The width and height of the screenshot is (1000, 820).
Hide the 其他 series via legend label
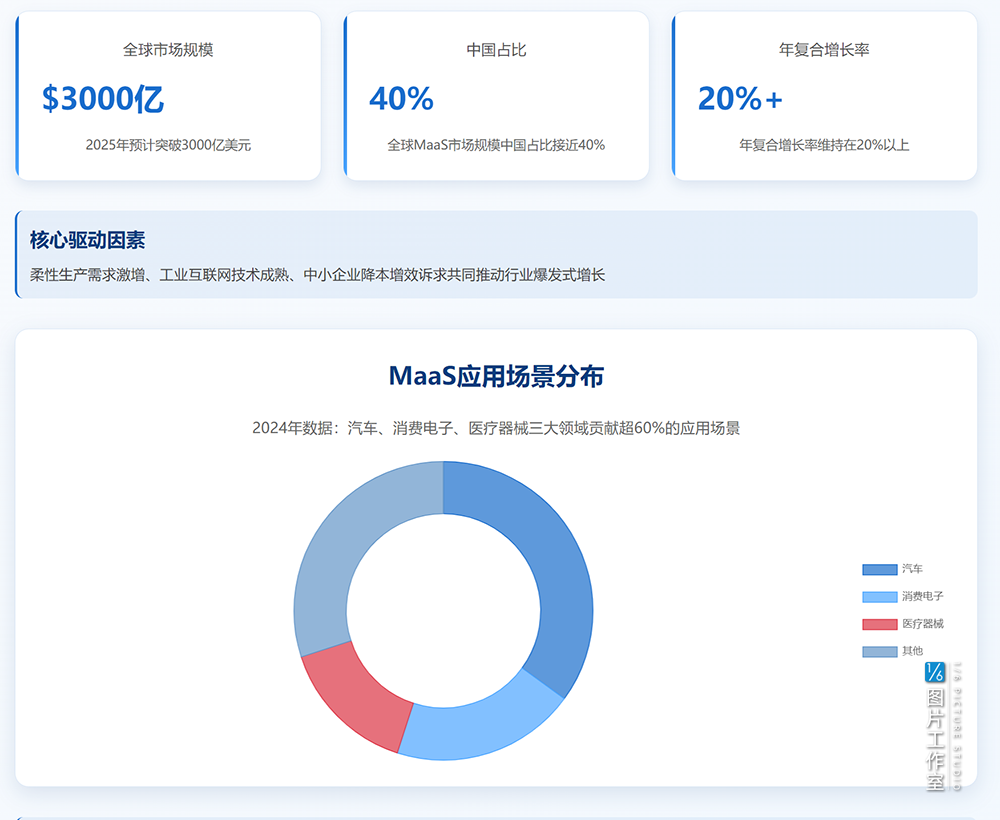point(912,651)
